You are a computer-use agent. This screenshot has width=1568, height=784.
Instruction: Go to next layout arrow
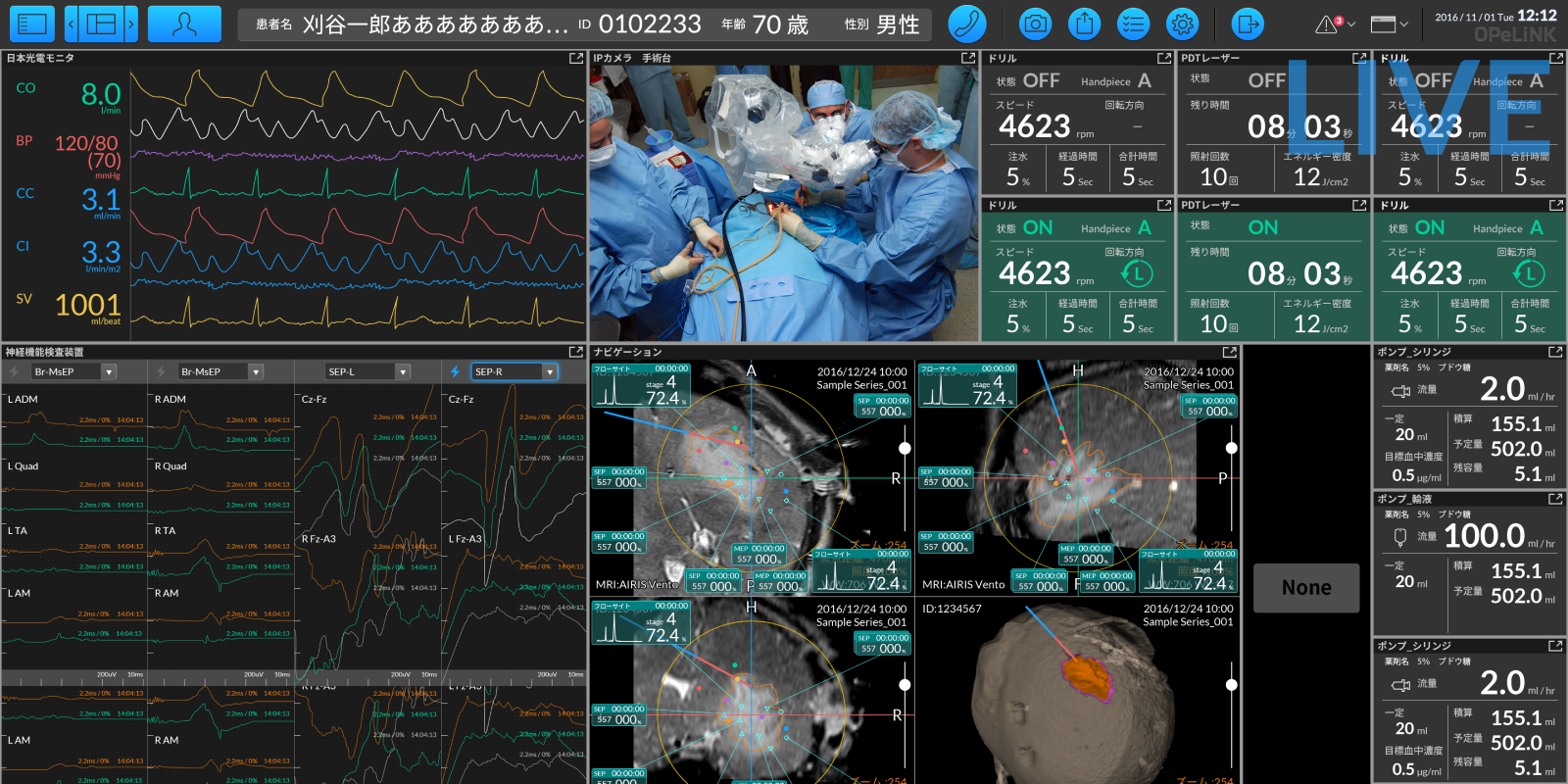(131, 24)
